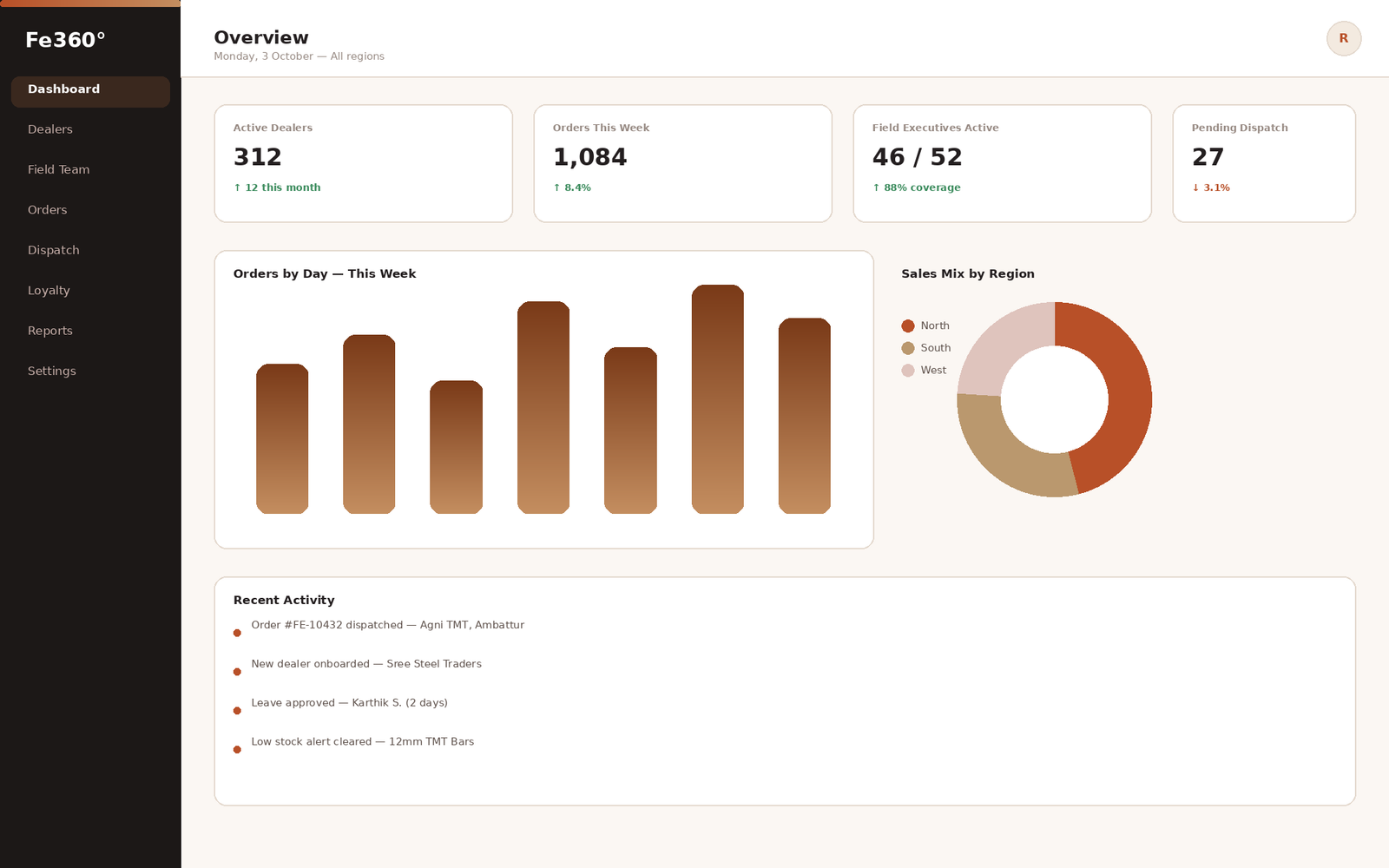Click the 'Recent Activity' heading
1389x868 pixels.
284,600
